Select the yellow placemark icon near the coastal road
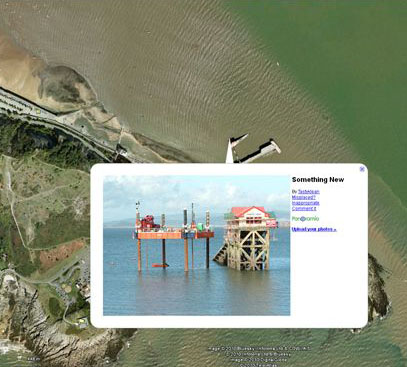The image size is (407, 367). click(x=38, y=112)
